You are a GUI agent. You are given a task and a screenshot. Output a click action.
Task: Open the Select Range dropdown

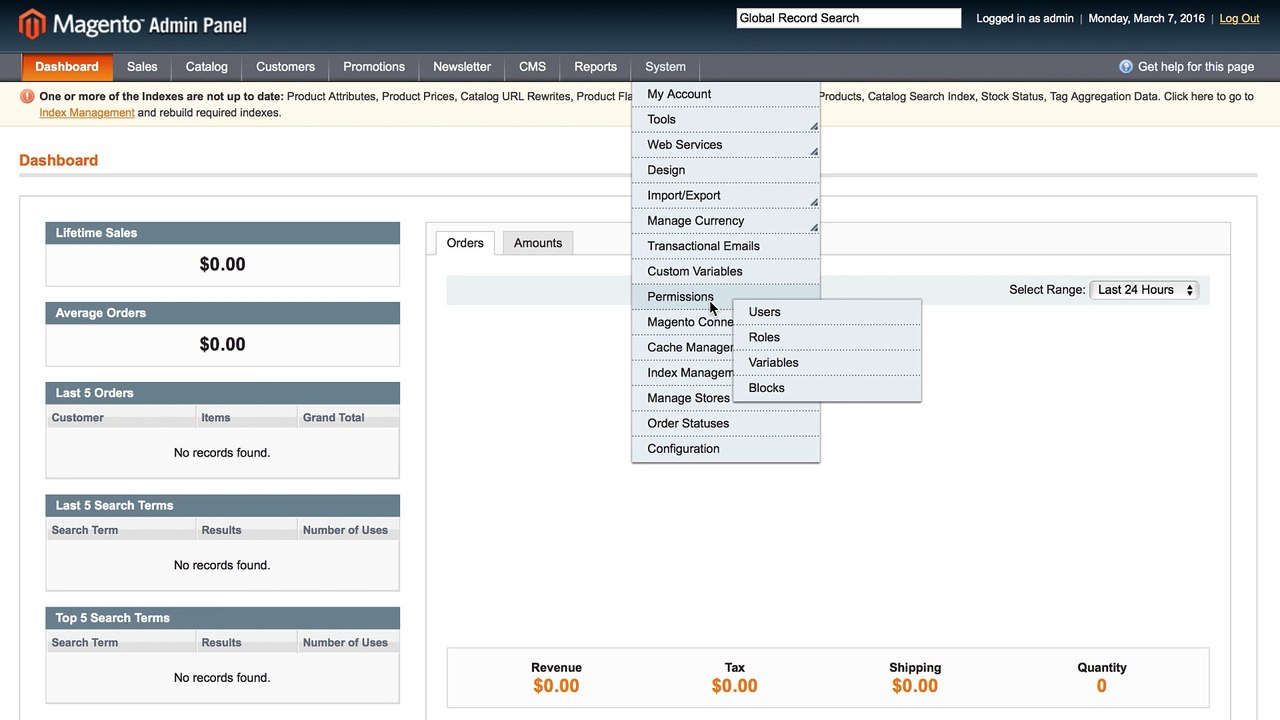pos(1144,290)
